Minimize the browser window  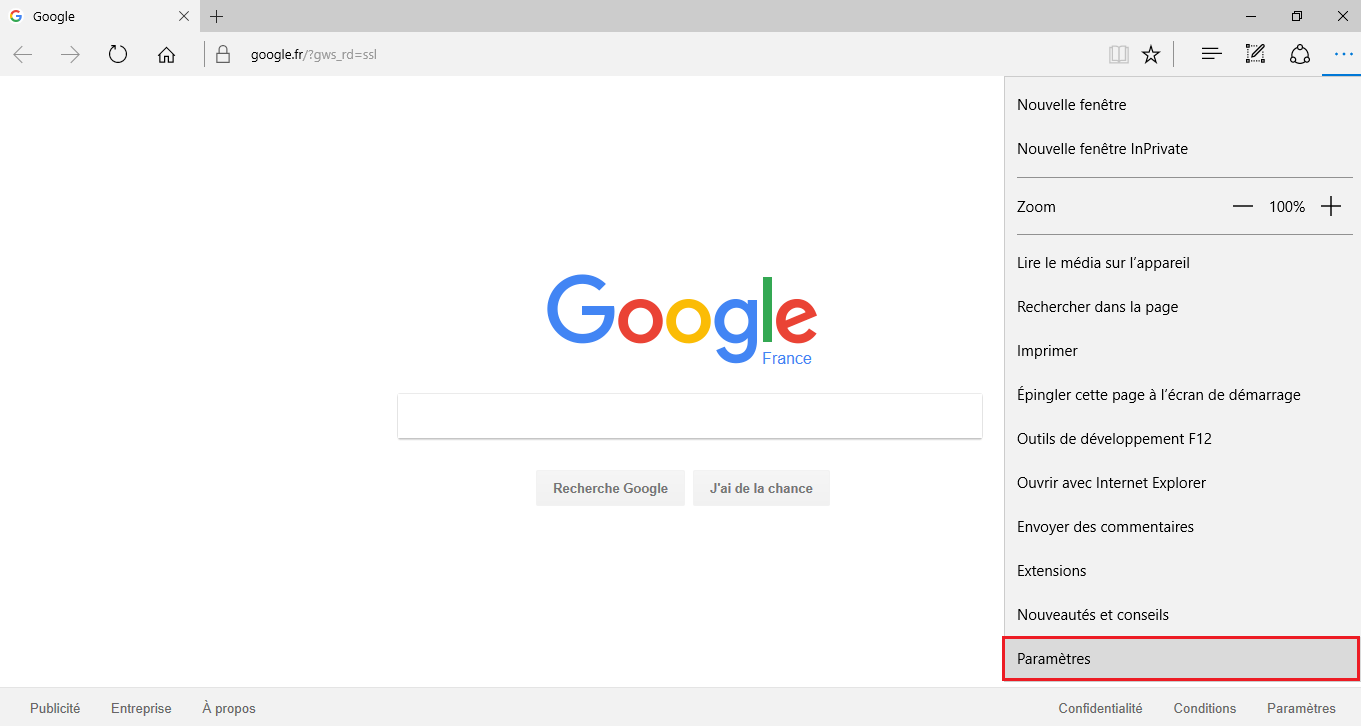[x=1251, y=16]
